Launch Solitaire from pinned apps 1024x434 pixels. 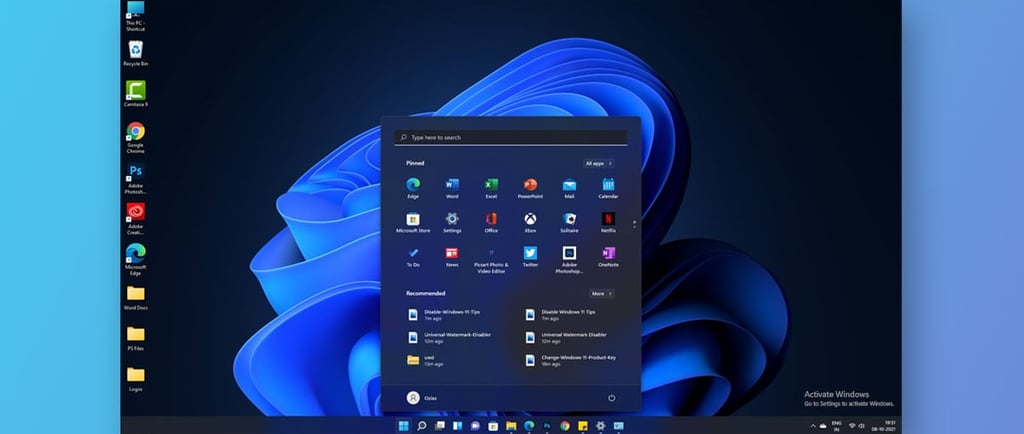point(569,222)
